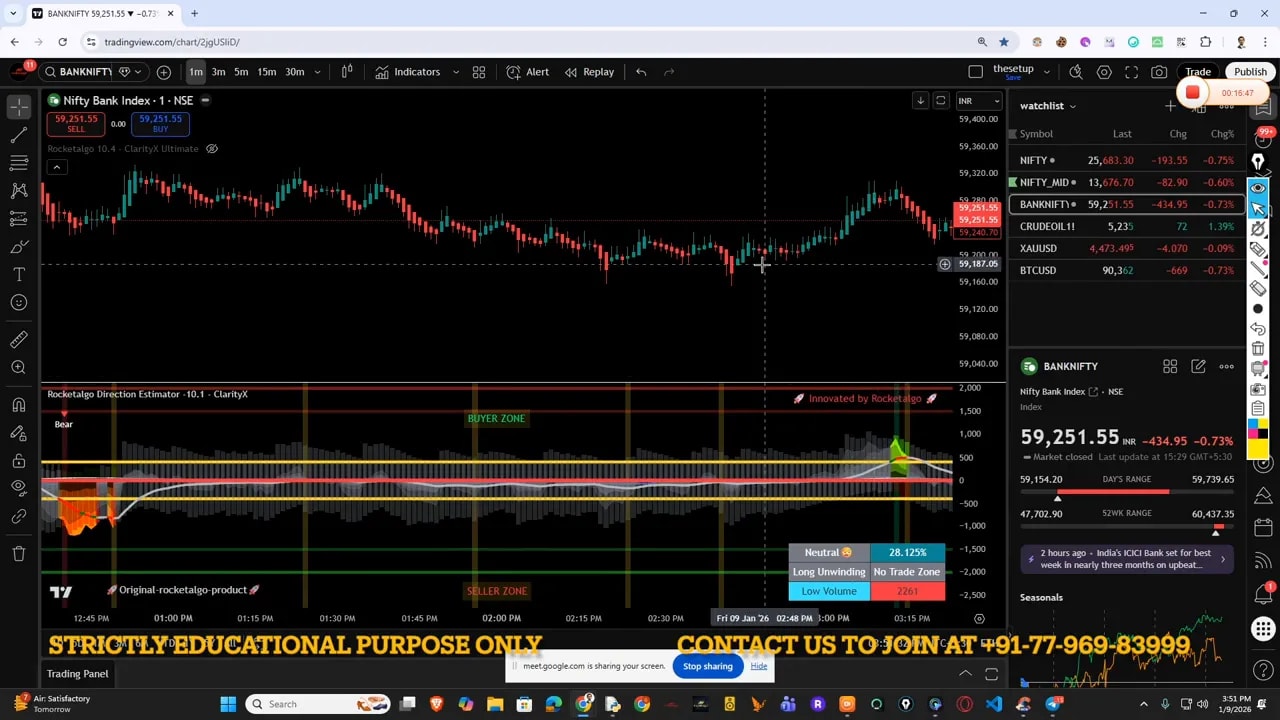Switch to the 15m interval
The image size is (1280, 720).
(267, 72)
